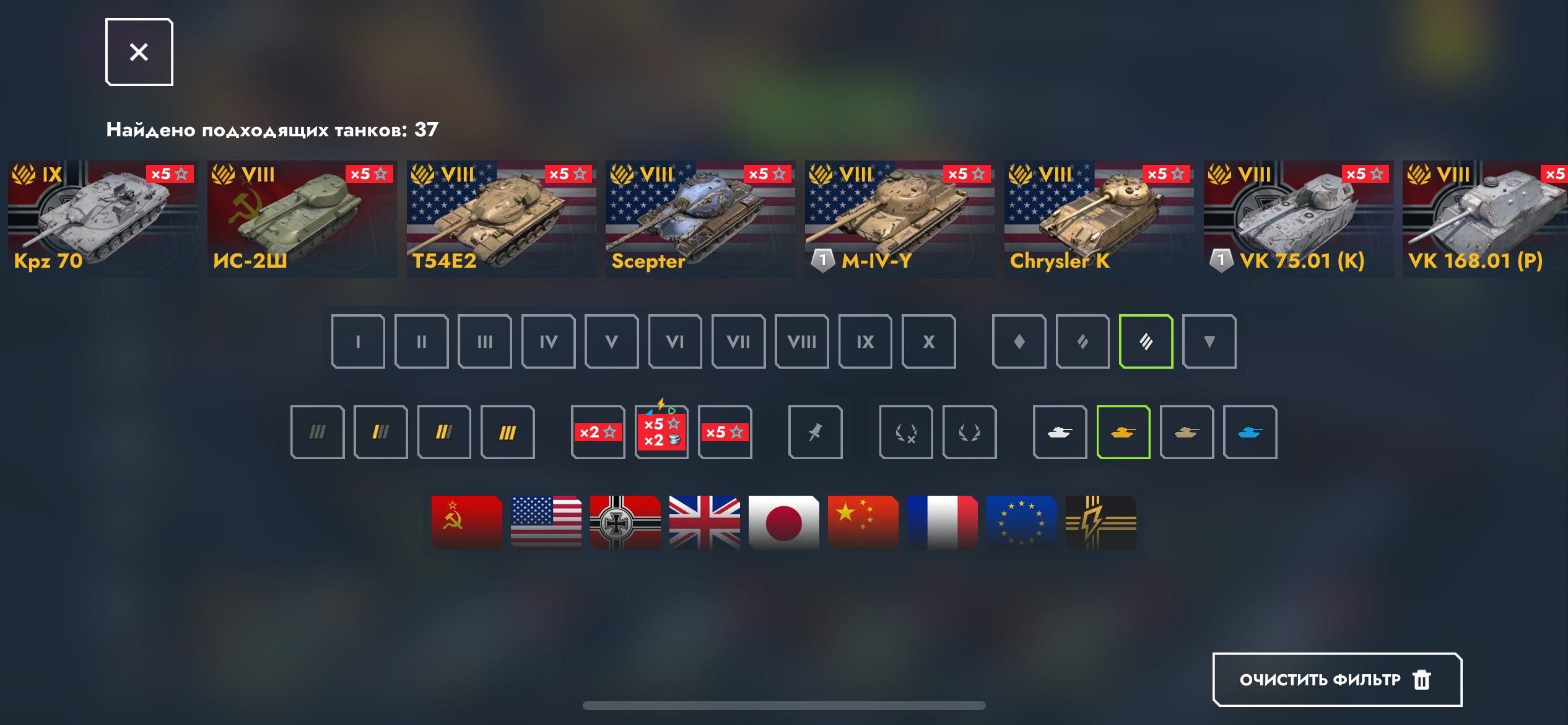Toggle the tier X filter button
This screenshot has height=725, width=1568.
click(929, 341)
